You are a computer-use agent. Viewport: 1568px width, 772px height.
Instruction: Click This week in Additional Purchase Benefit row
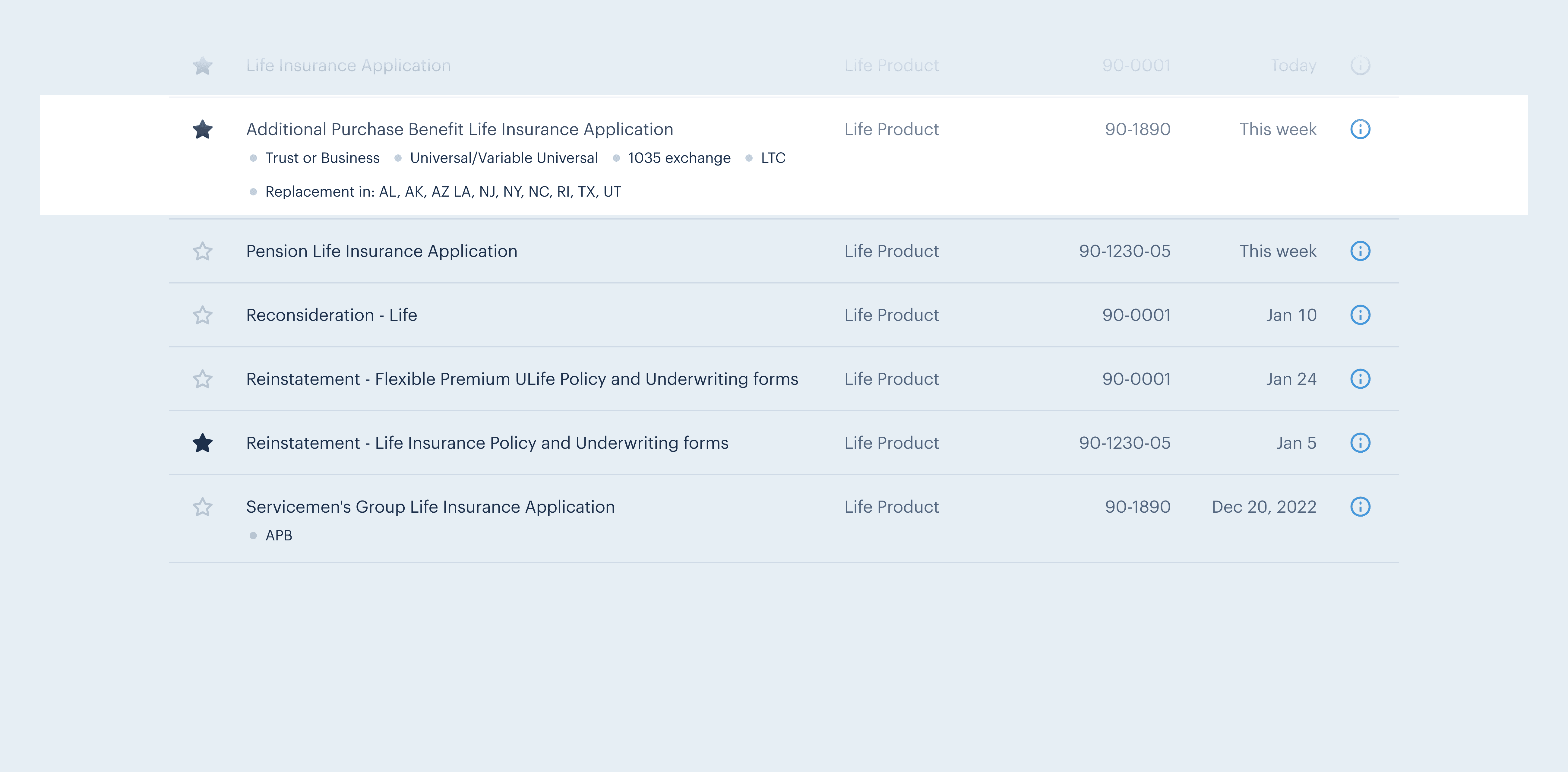(1278, 129)
